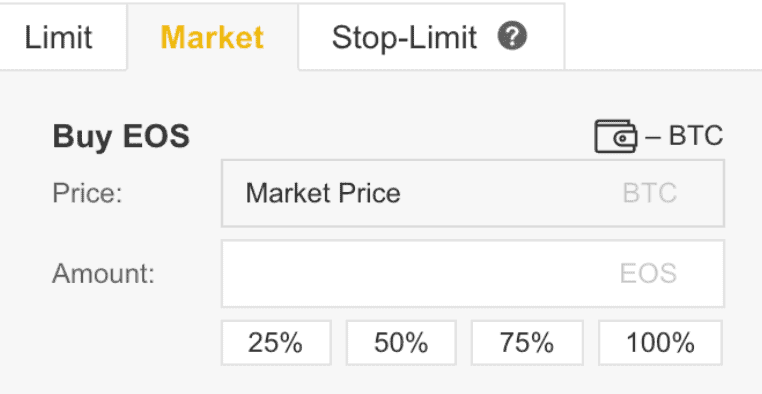Open the Stop-Limit order tab
The image size is (762, 394).
(431, 37)
